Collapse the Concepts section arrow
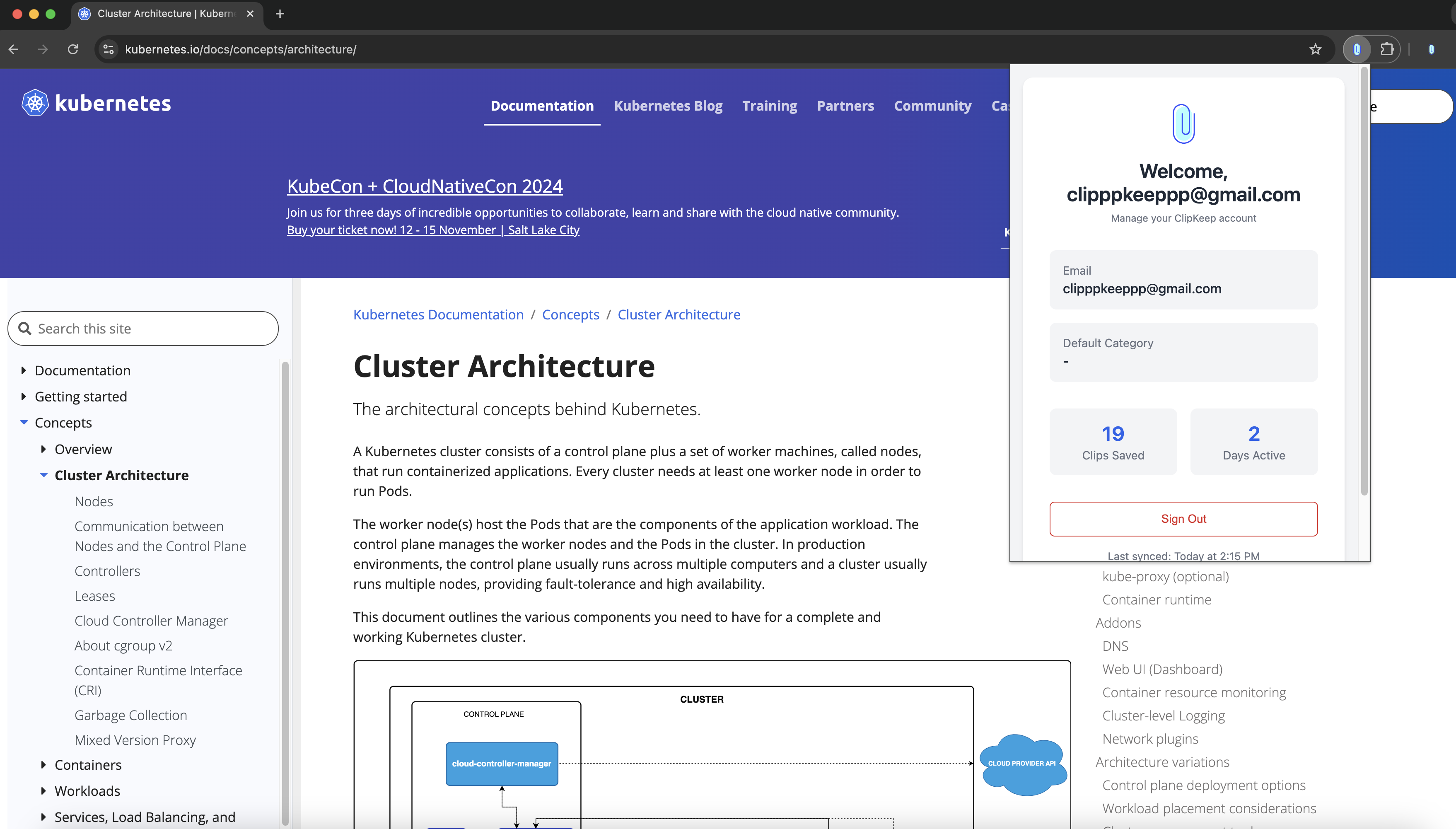Screen dimensions: 1456x829 (x=23, y=423)
